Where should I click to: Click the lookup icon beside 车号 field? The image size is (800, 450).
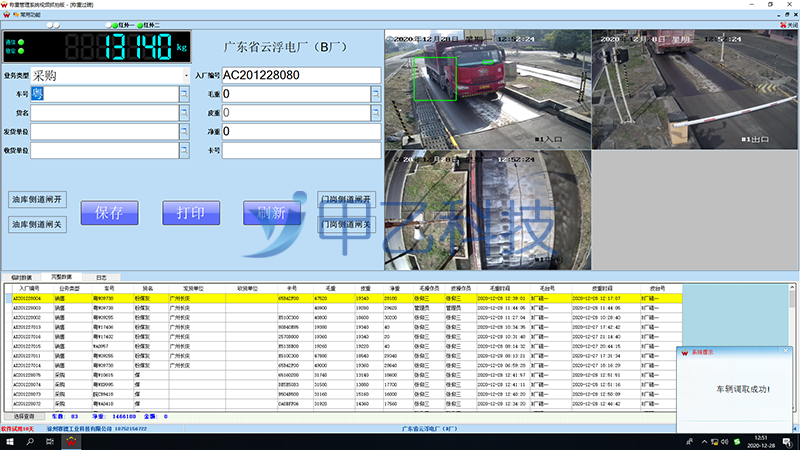(x=184, y=94)
